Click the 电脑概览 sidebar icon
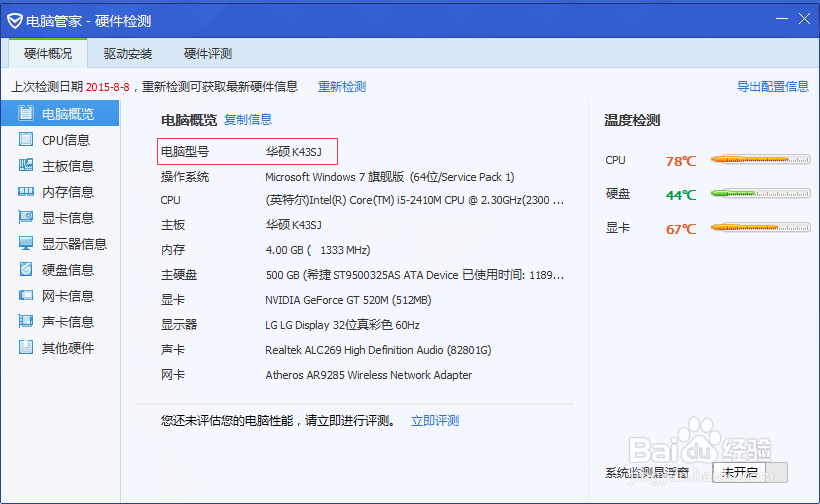Screen dimensions: 820x504 tap(26, 113)
